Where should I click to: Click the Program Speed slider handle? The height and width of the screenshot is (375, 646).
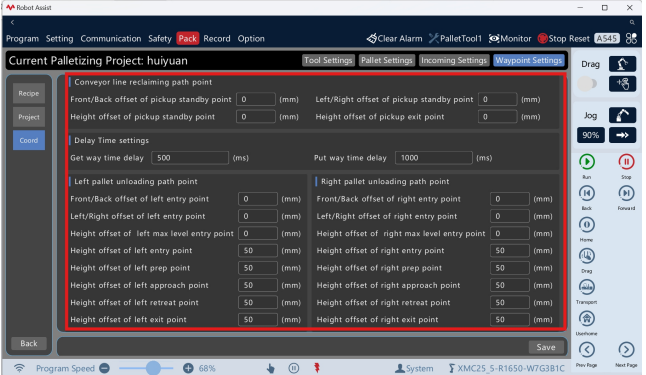point(153,368)
